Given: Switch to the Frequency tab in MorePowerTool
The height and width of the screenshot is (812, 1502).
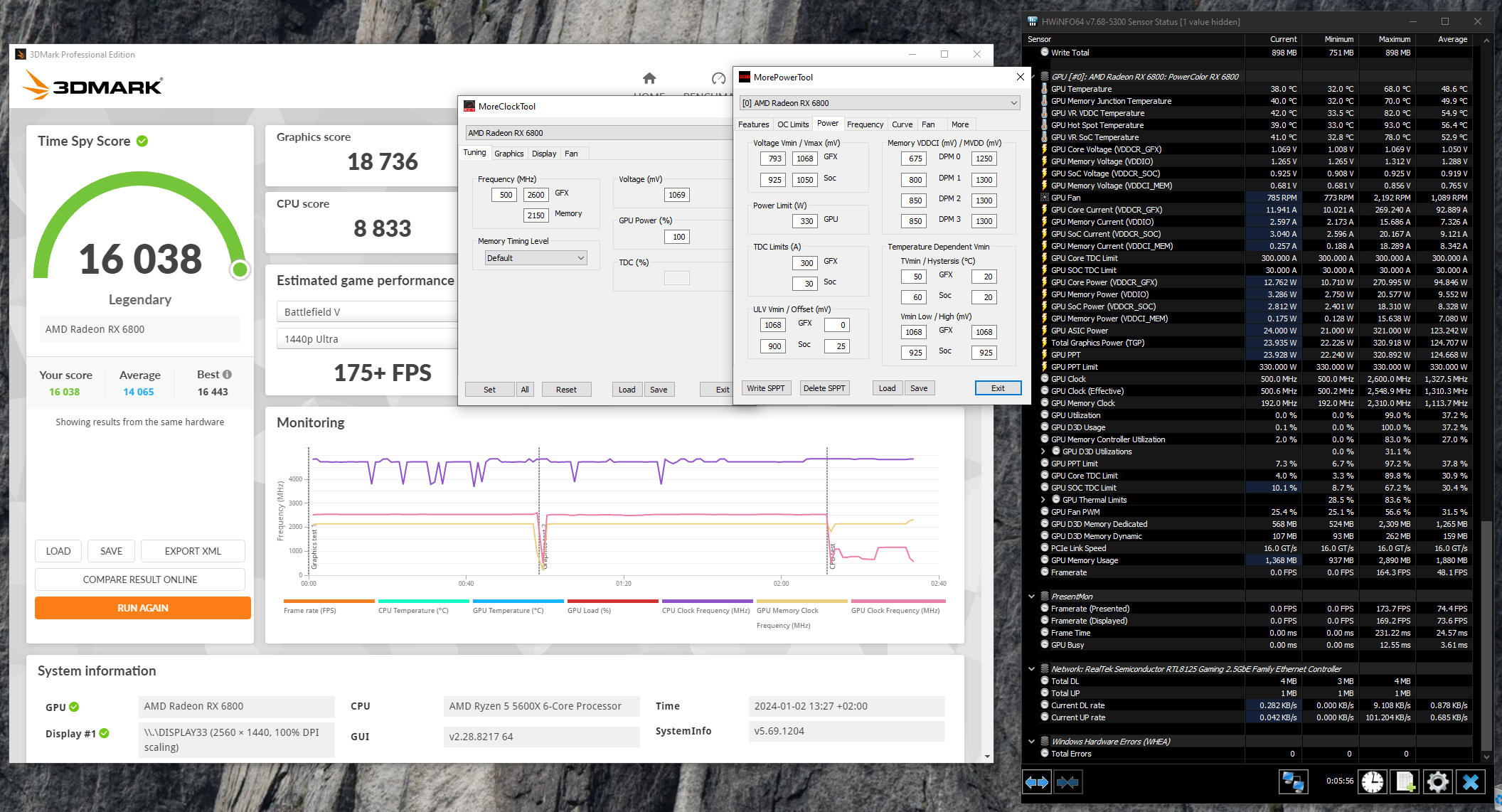Looking at the screenshot, I should click(x=865, y=124).
